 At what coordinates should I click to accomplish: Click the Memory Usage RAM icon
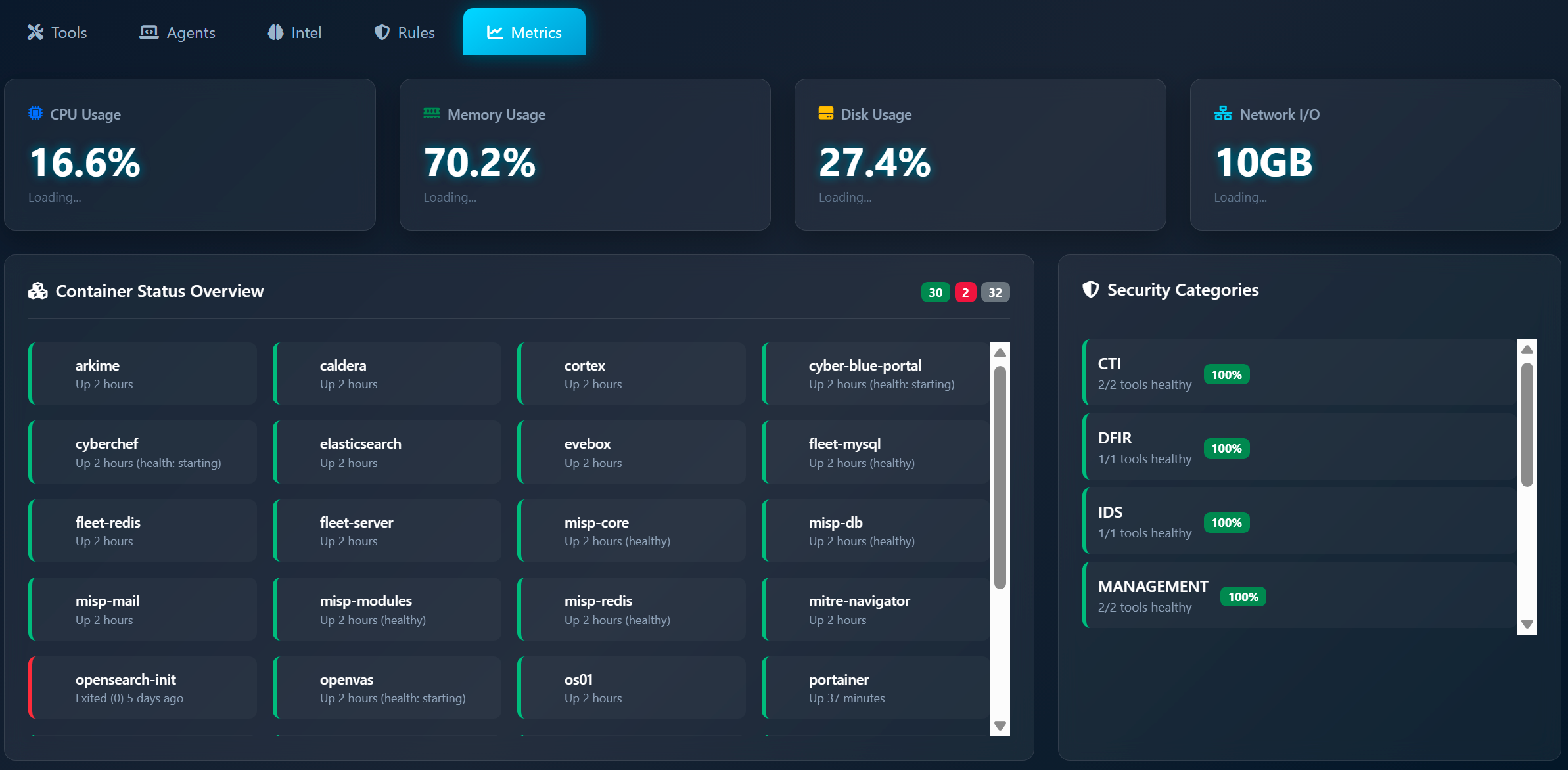point(432,112)
